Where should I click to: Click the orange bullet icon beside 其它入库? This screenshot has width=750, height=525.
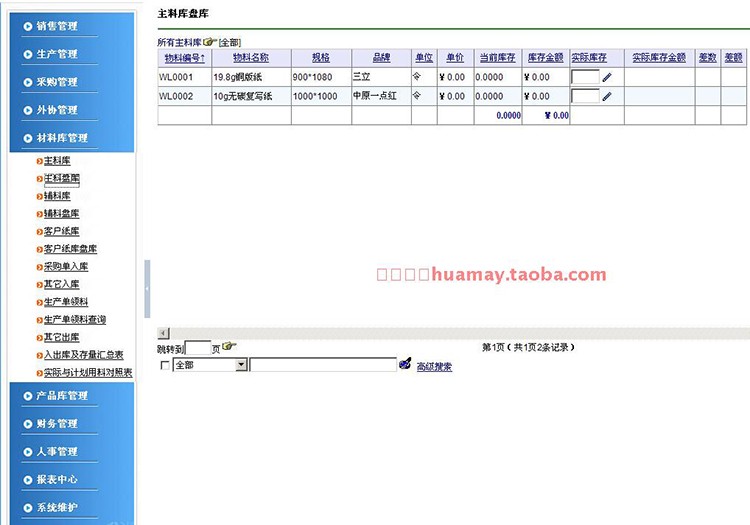40,285
